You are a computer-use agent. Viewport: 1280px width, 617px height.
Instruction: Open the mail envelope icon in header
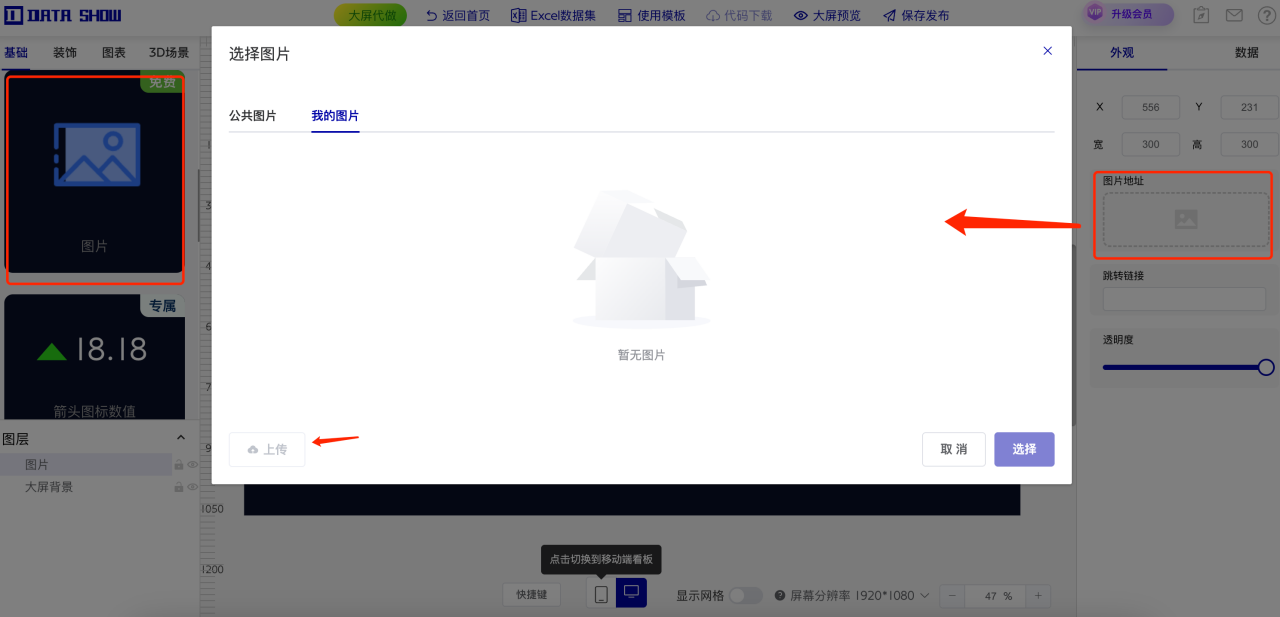(x=1234, y=15)
